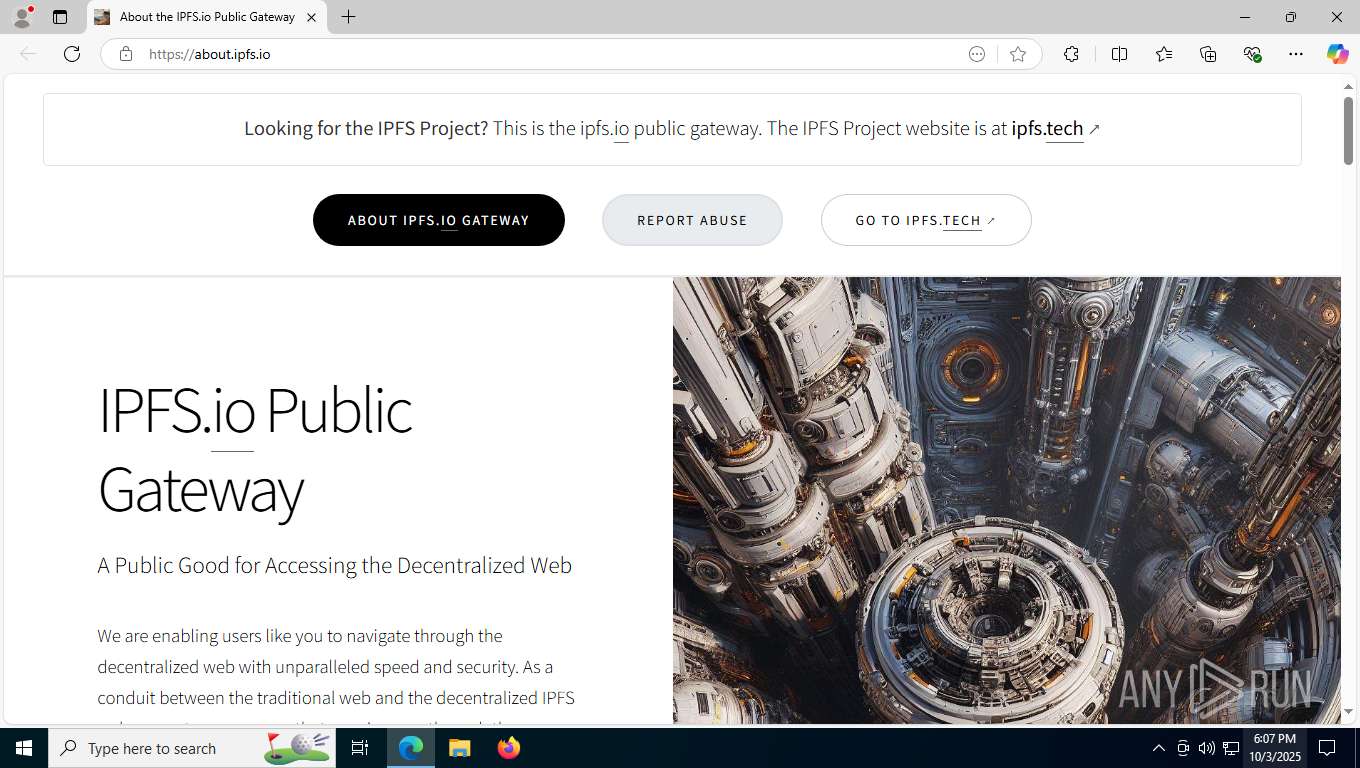Screen dimensions: 1360x768
Task: View site information lock icon
Action: point(126,54)
